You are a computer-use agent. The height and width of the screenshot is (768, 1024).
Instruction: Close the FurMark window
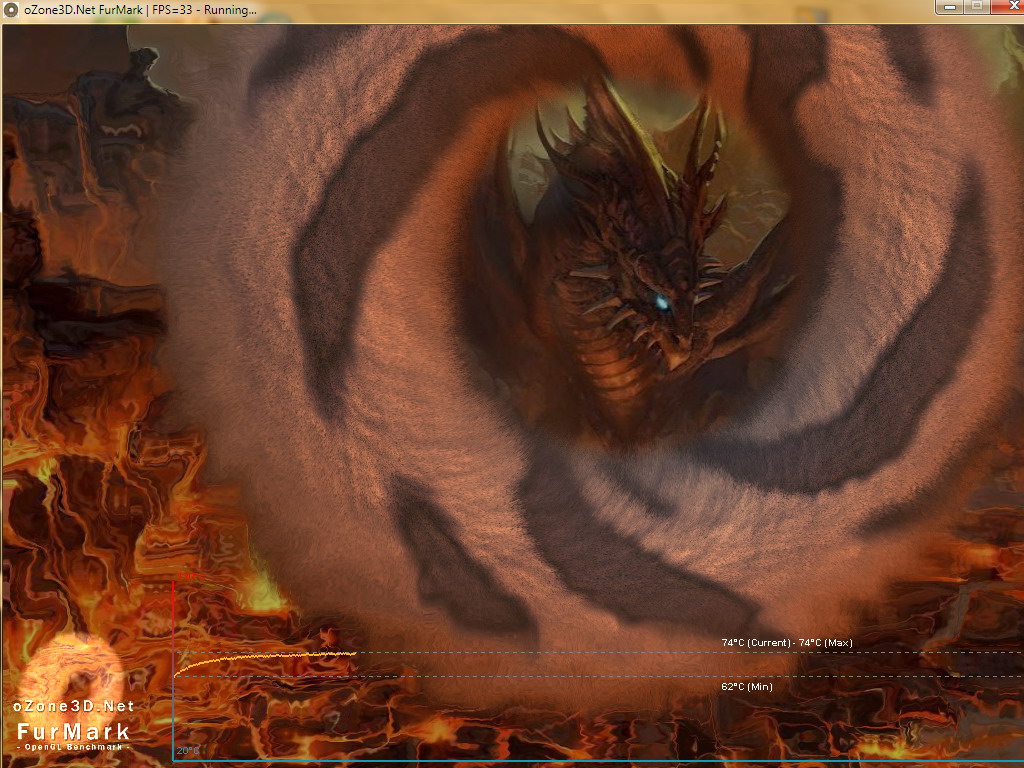pyautogui.click(x=1008, y=7)
